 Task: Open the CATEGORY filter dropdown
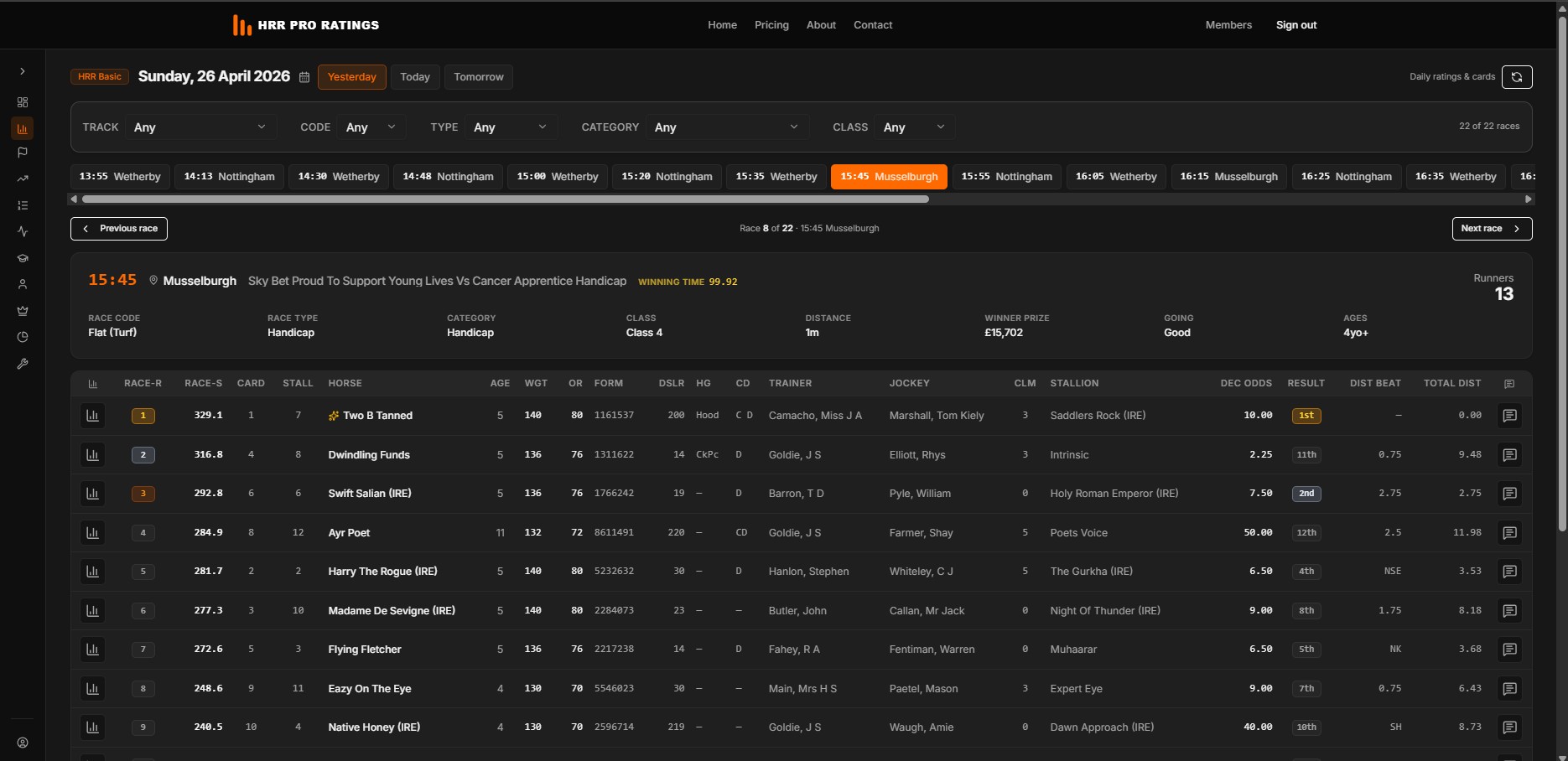[x=726, y=127]
